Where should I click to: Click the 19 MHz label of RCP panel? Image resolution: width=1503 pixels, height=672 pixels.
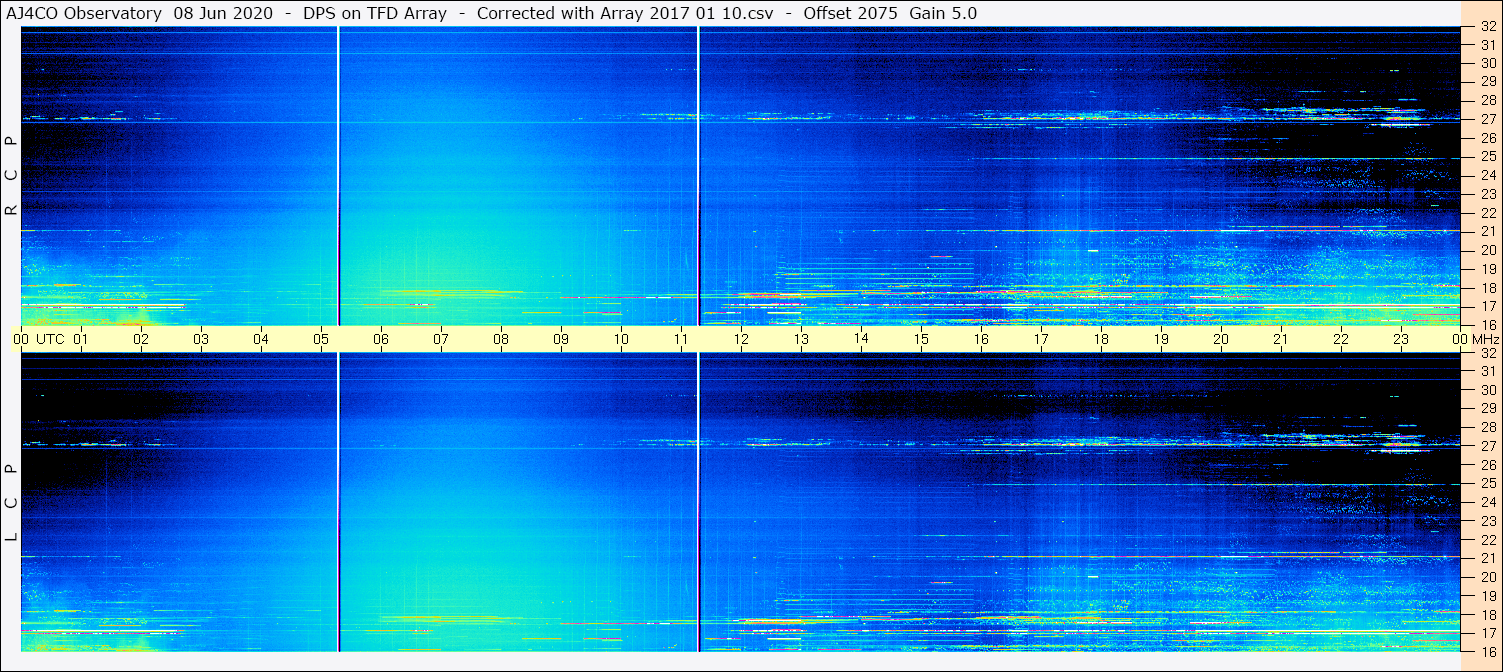pos(1487,269)
